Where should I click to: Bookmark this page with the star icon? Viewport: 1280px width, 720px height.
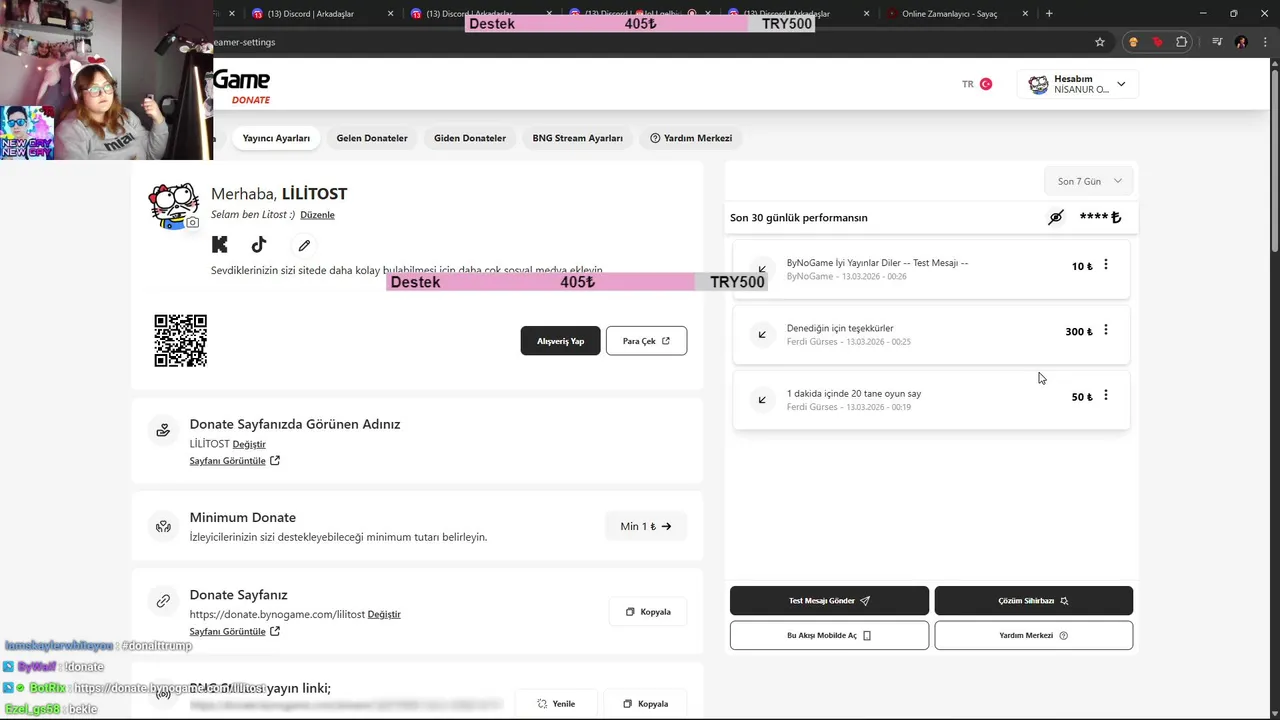(x=1100, y=42)
